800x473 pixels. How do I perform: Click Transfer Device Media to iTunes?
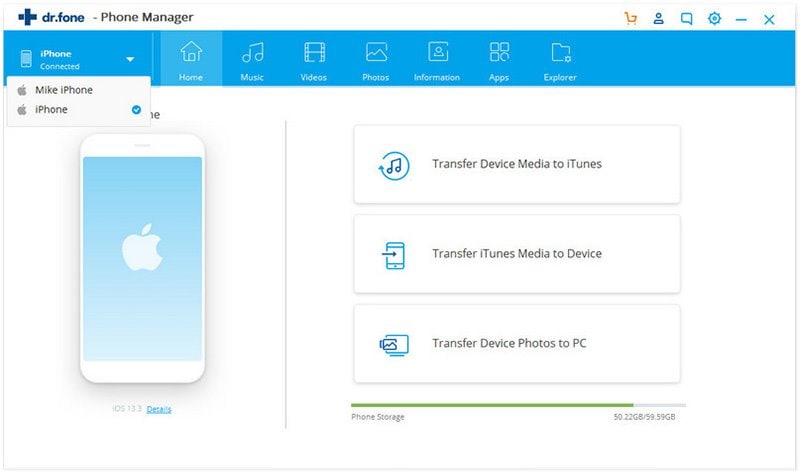(517, 164)
